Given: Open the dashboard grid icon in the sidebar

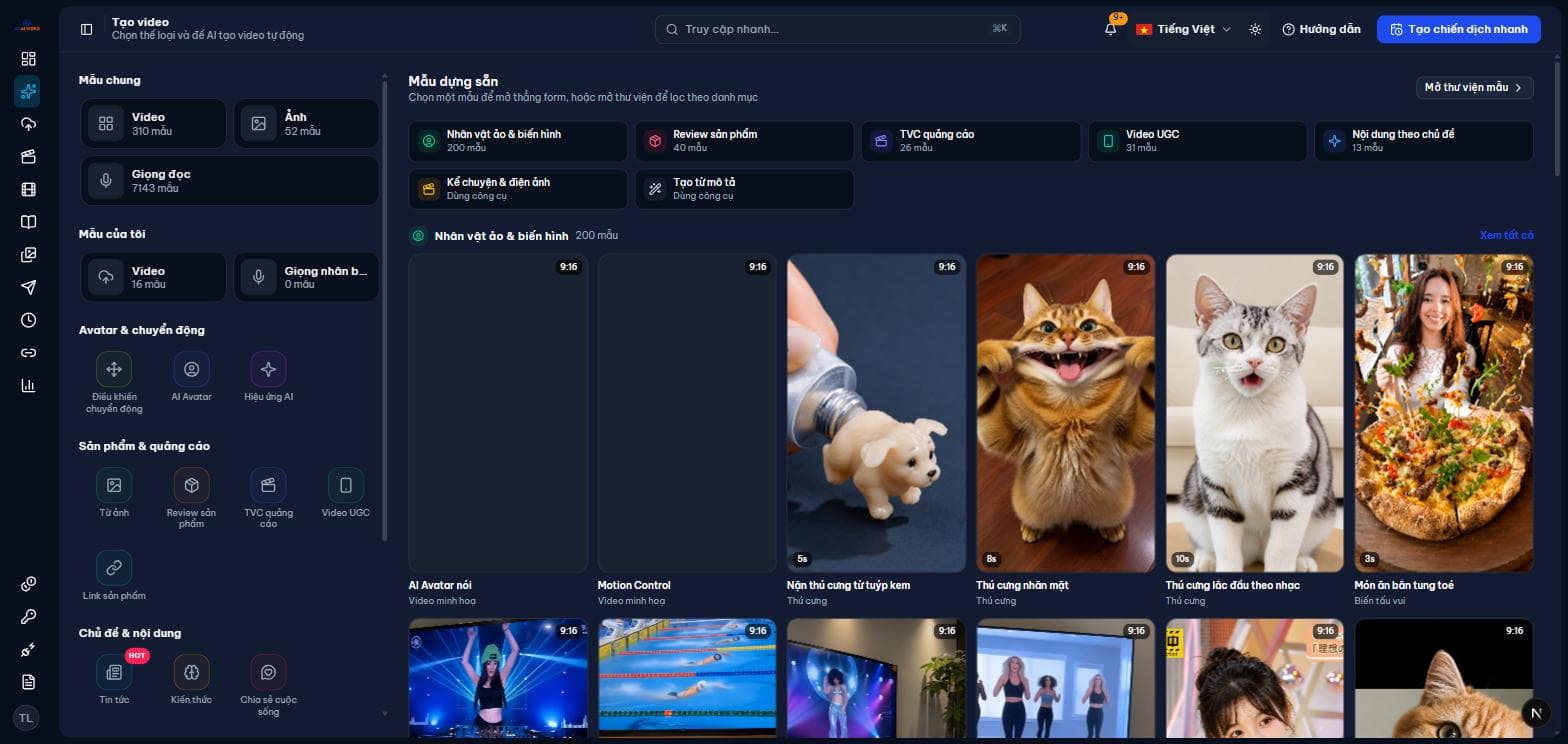Looking at the screenshot, I should coord(28,59).
